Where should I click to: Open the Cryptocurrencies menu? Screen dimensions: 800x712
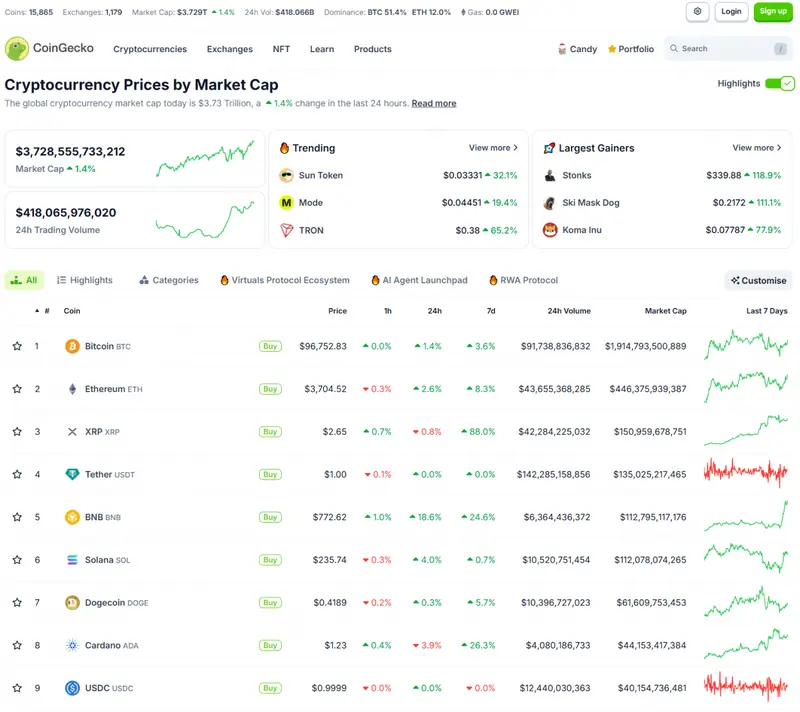point(150,49)
